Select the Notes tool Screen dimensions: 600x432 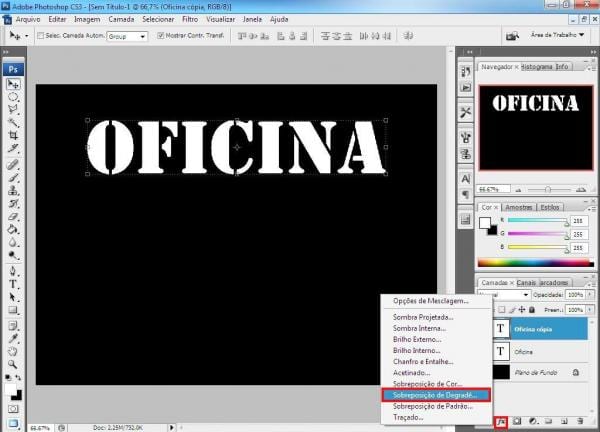13,326
